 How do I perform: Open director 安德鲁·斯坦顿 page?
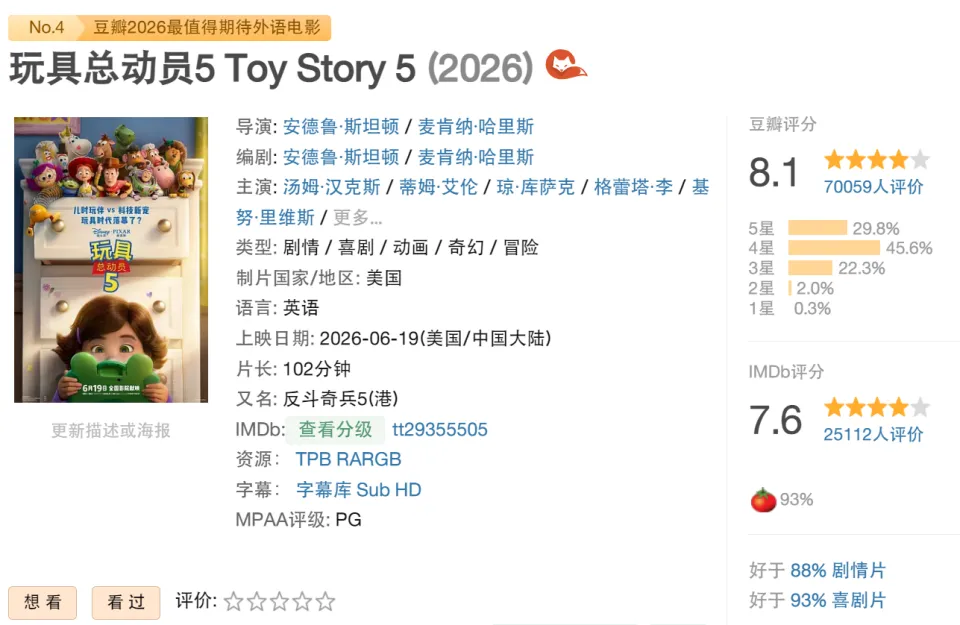341,127
